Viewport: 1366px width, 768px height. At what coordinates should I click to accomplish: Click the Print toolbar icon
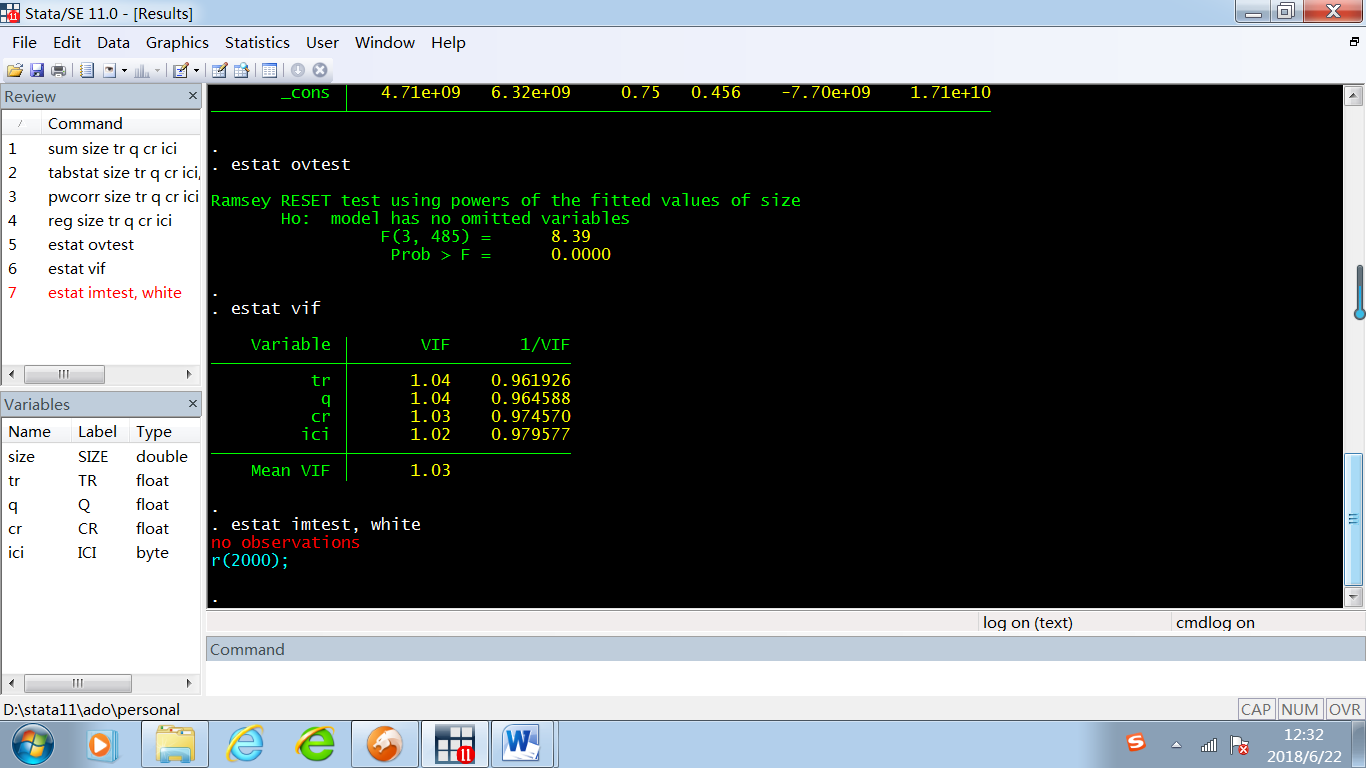(59, 70)
